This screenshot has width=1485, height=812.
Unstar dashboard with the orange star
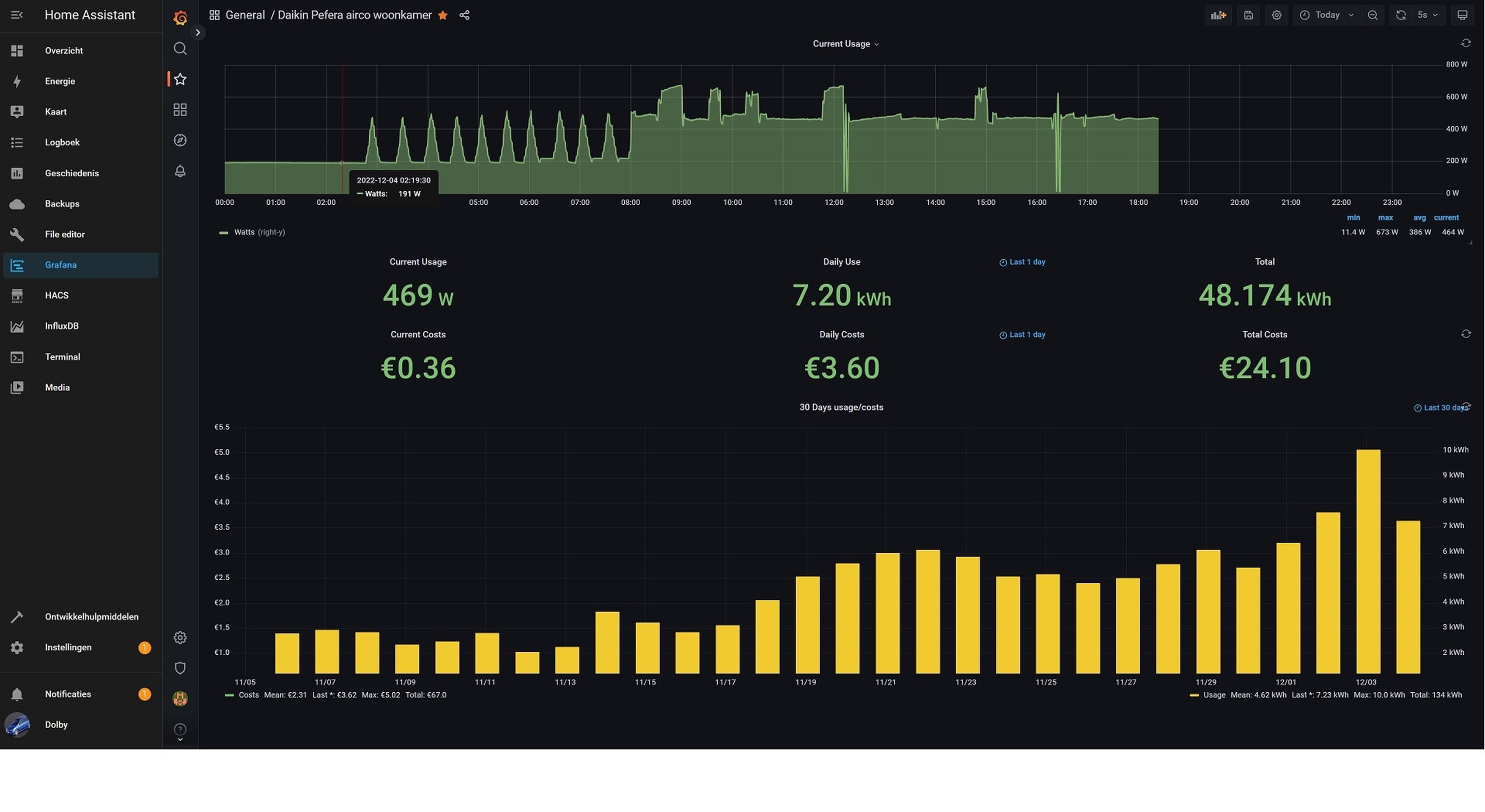tap(443, 15)
